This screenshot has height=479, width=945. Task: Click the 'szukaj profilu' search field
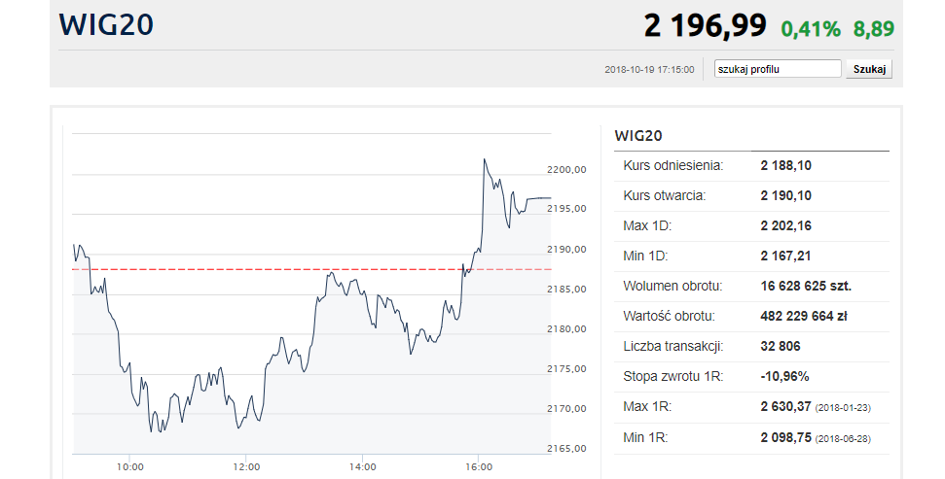pyautogui.click(x=777, y=69)
